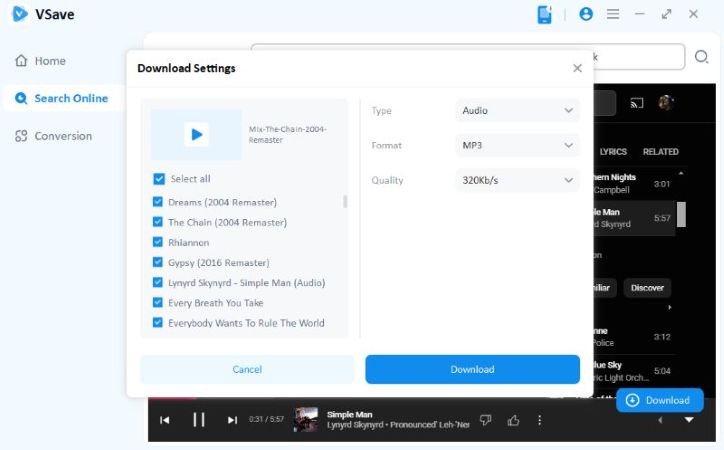This screenshot has width=724, height=450.
Task: Click the Cancel button
Action: point(247,369)
